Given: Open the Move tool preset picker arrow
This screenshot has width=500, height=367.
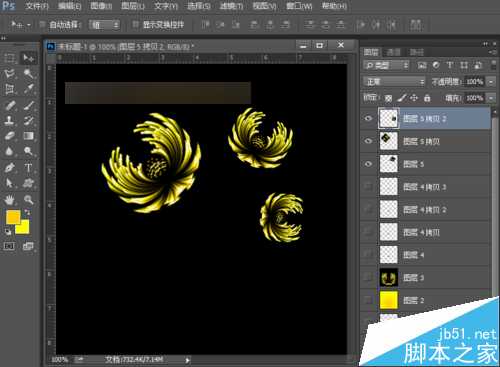Looking at the screenshot, I should [29, 25].
